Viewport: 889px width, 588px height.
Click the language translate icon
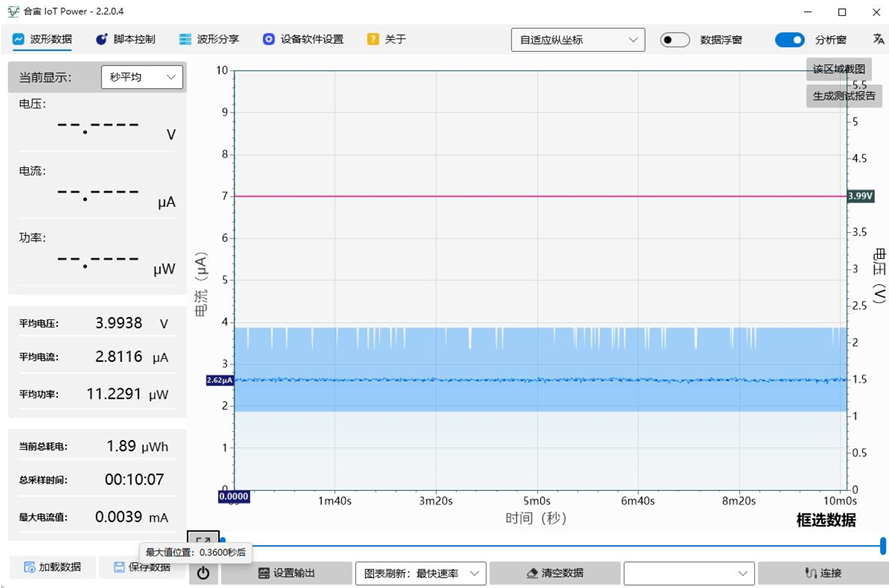click(878, 39)
